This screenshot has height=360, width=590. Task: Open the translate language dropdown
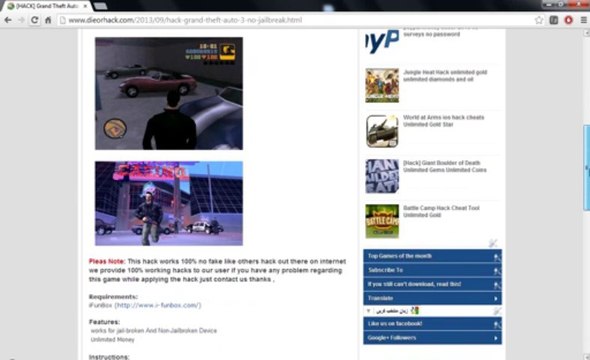click(x=393, y=311)
